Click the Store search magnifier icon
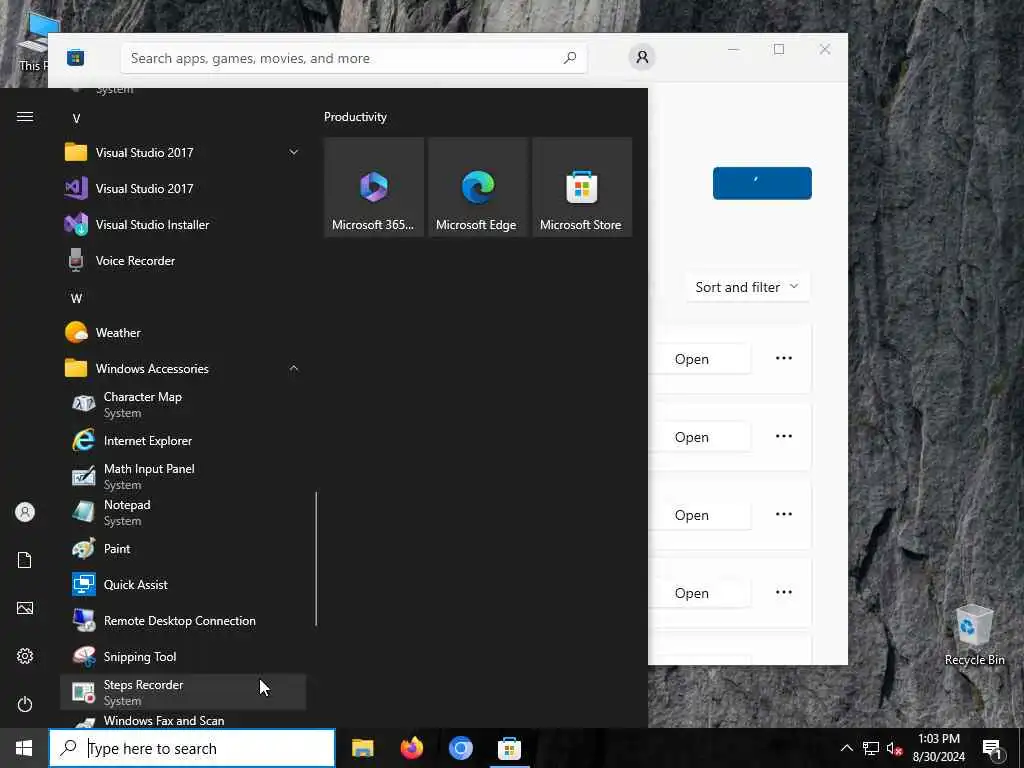Screen dimensions: 1024x768 [569, 58]
